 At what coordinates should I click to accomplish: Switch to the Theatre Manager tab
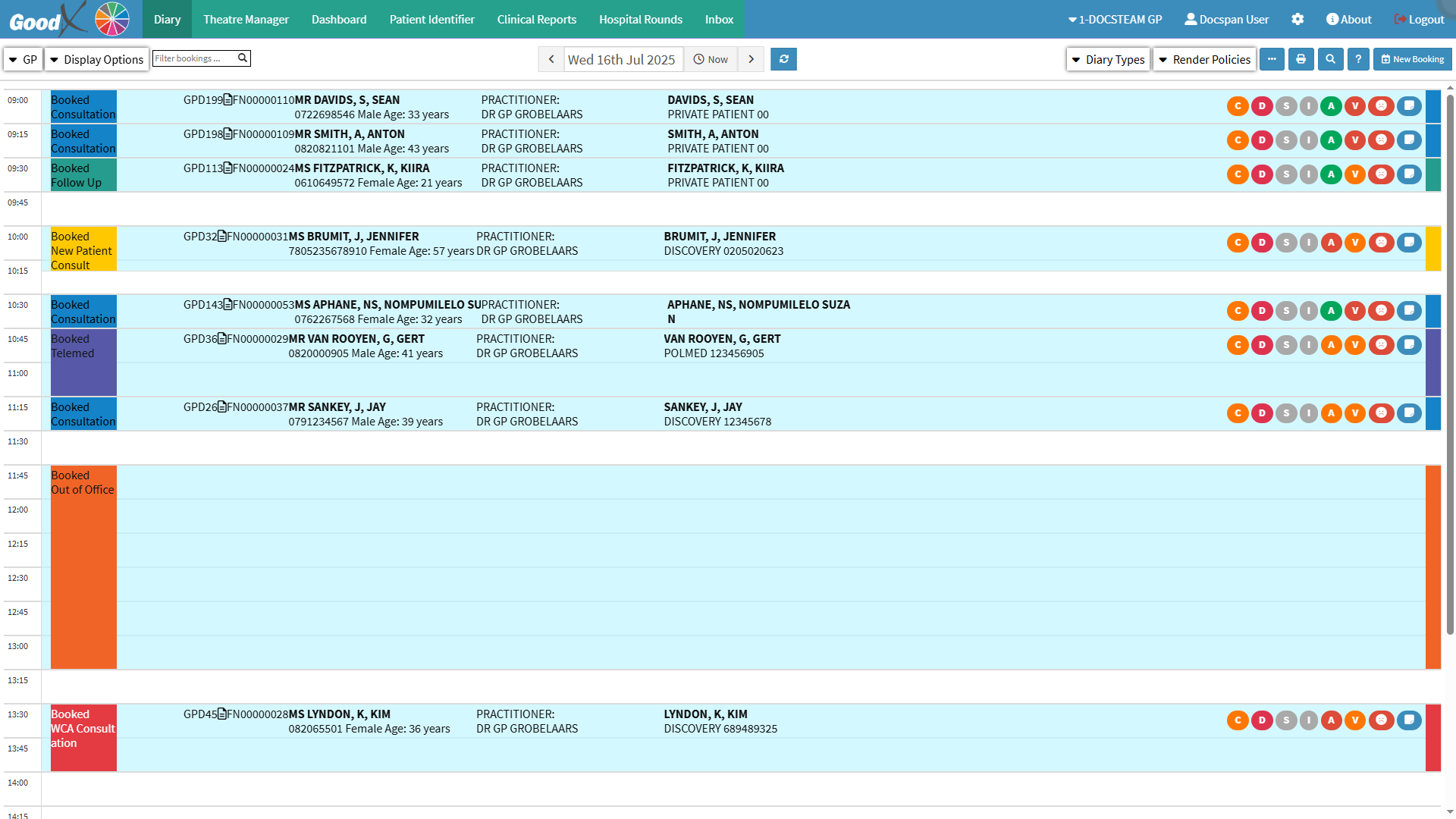click(x=246, y=19)
